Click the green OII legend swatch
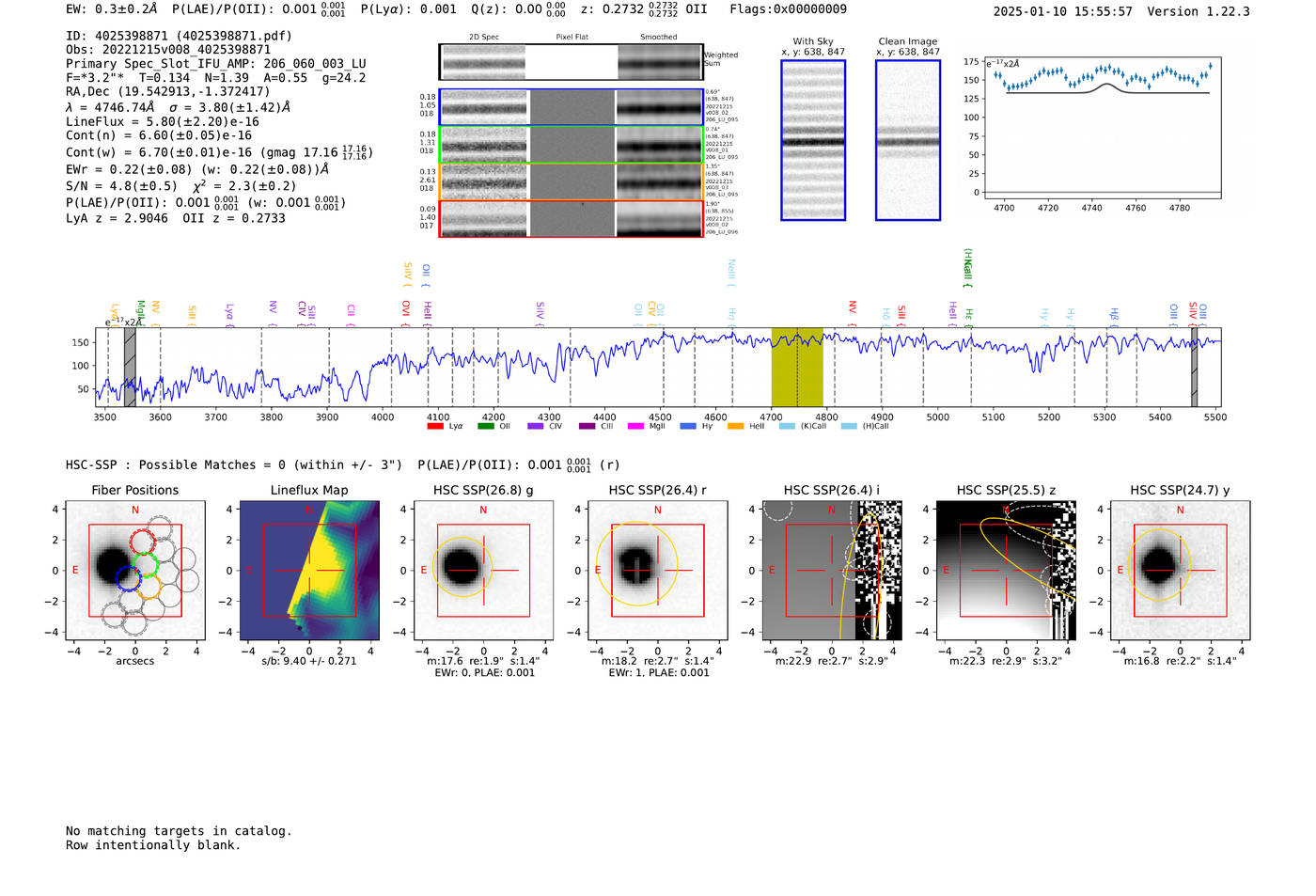This screenshot has width=1316, height=896. tap(485, 427)
